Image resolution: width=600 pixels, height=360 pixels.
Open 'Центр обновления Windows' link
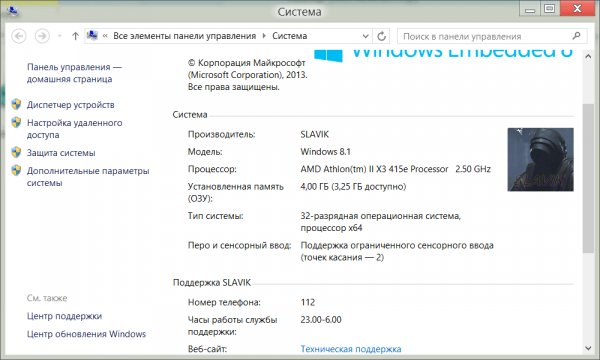click(86, 334)
